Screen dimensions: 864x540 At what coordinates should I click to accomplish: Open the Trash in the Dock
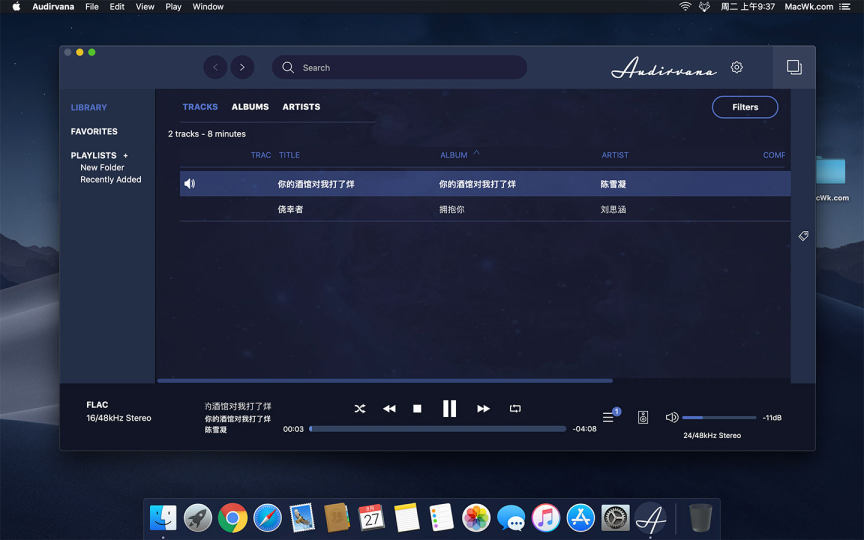coord(700,518)
